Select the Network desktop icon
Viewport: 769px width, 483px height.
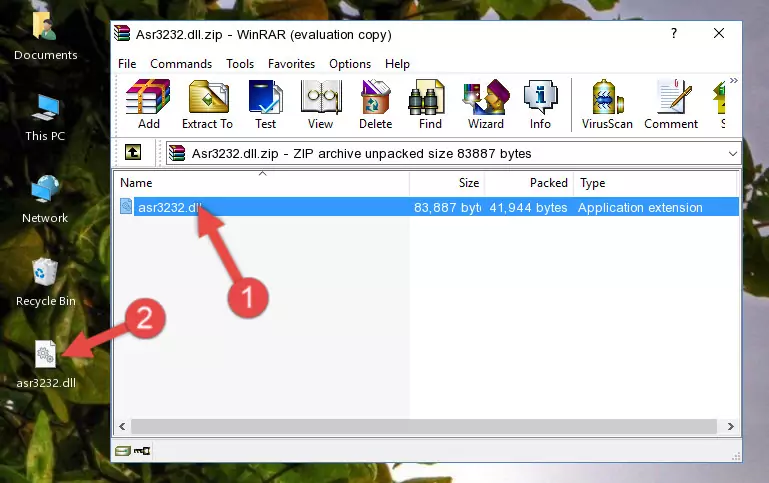(x=45, y=200)
